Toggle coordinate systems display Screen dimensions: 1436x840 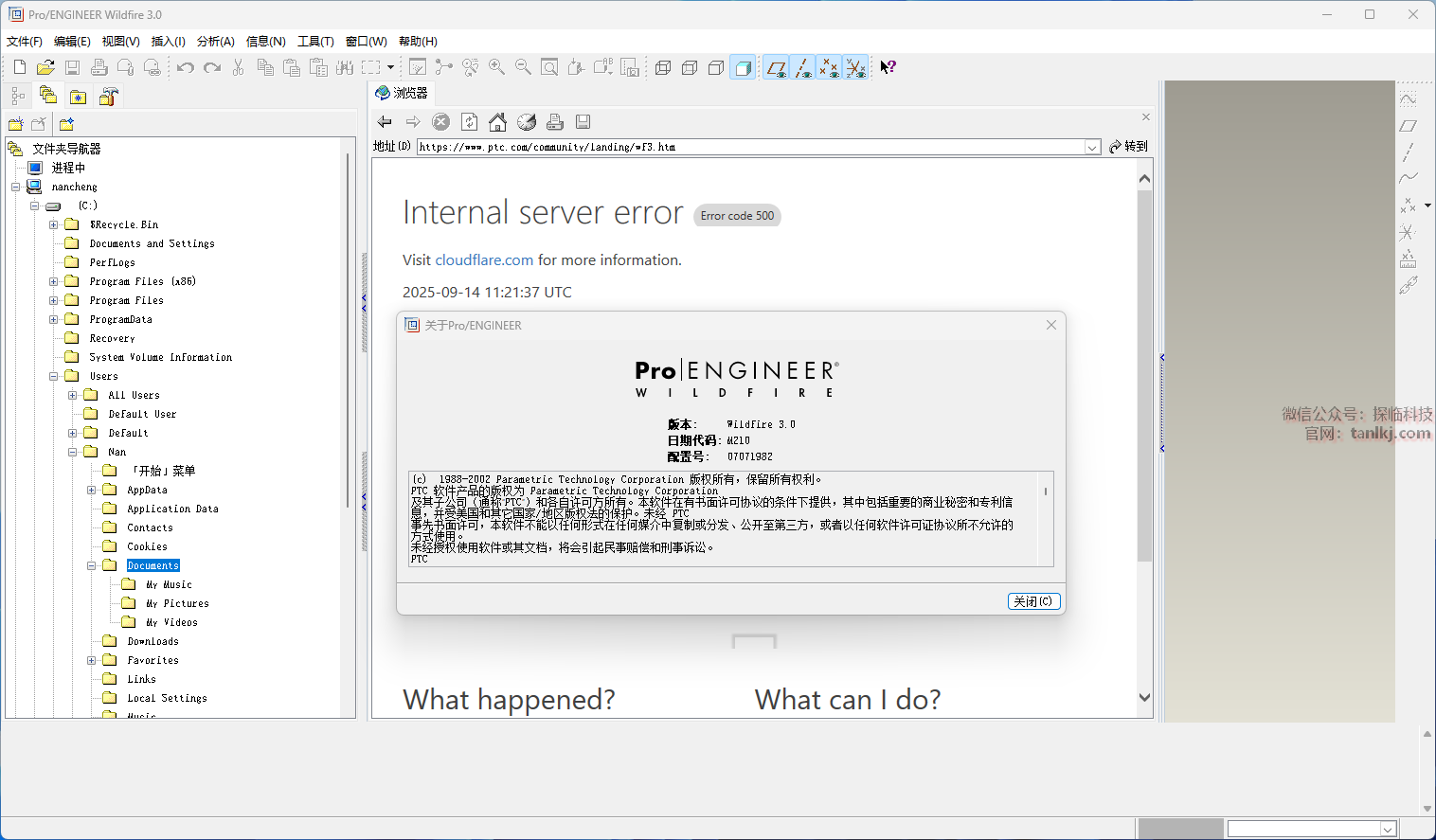pos(856,67)
